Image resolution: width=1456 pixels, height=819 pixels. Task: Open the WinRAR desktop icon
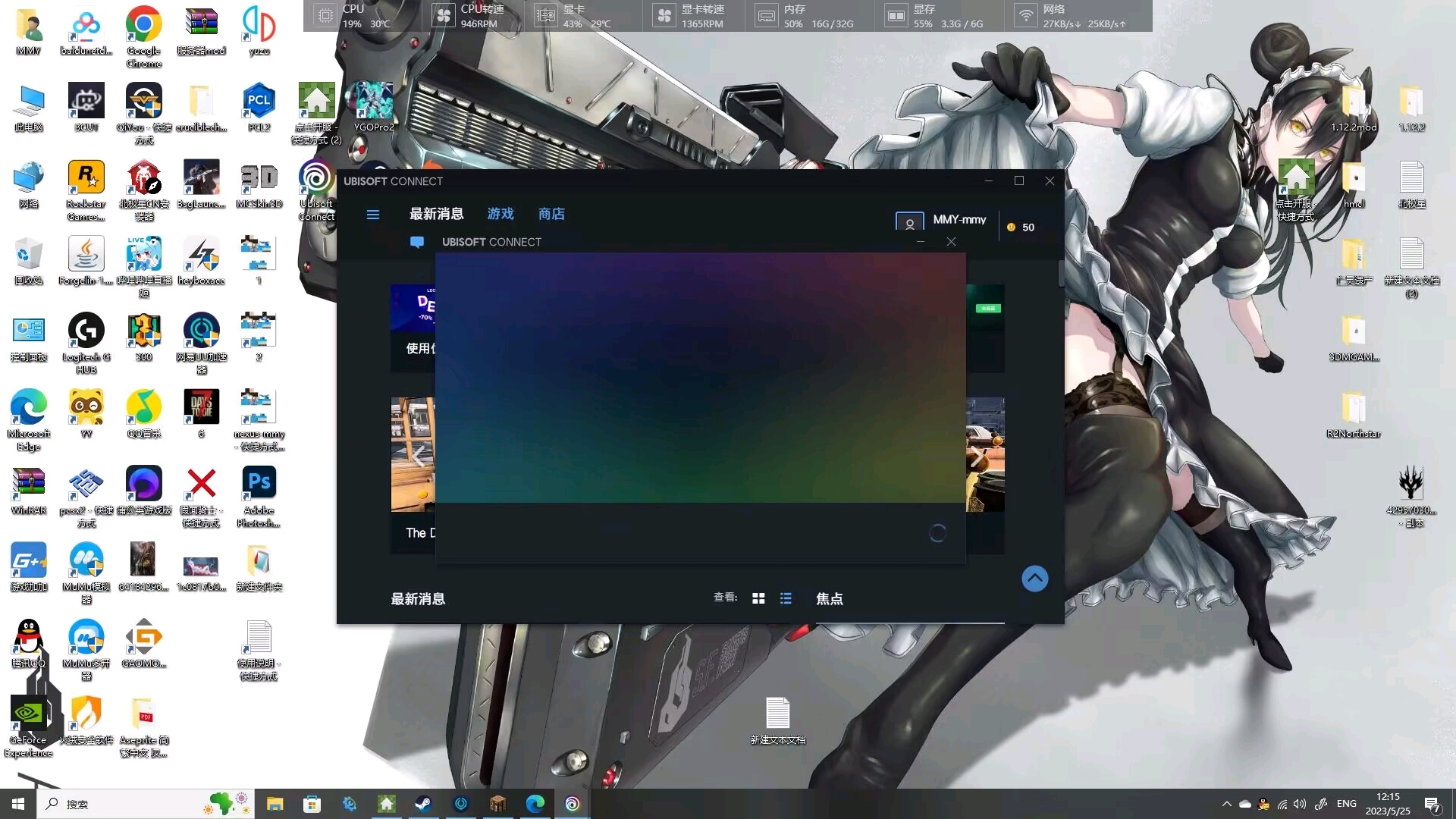pos(28,490)
